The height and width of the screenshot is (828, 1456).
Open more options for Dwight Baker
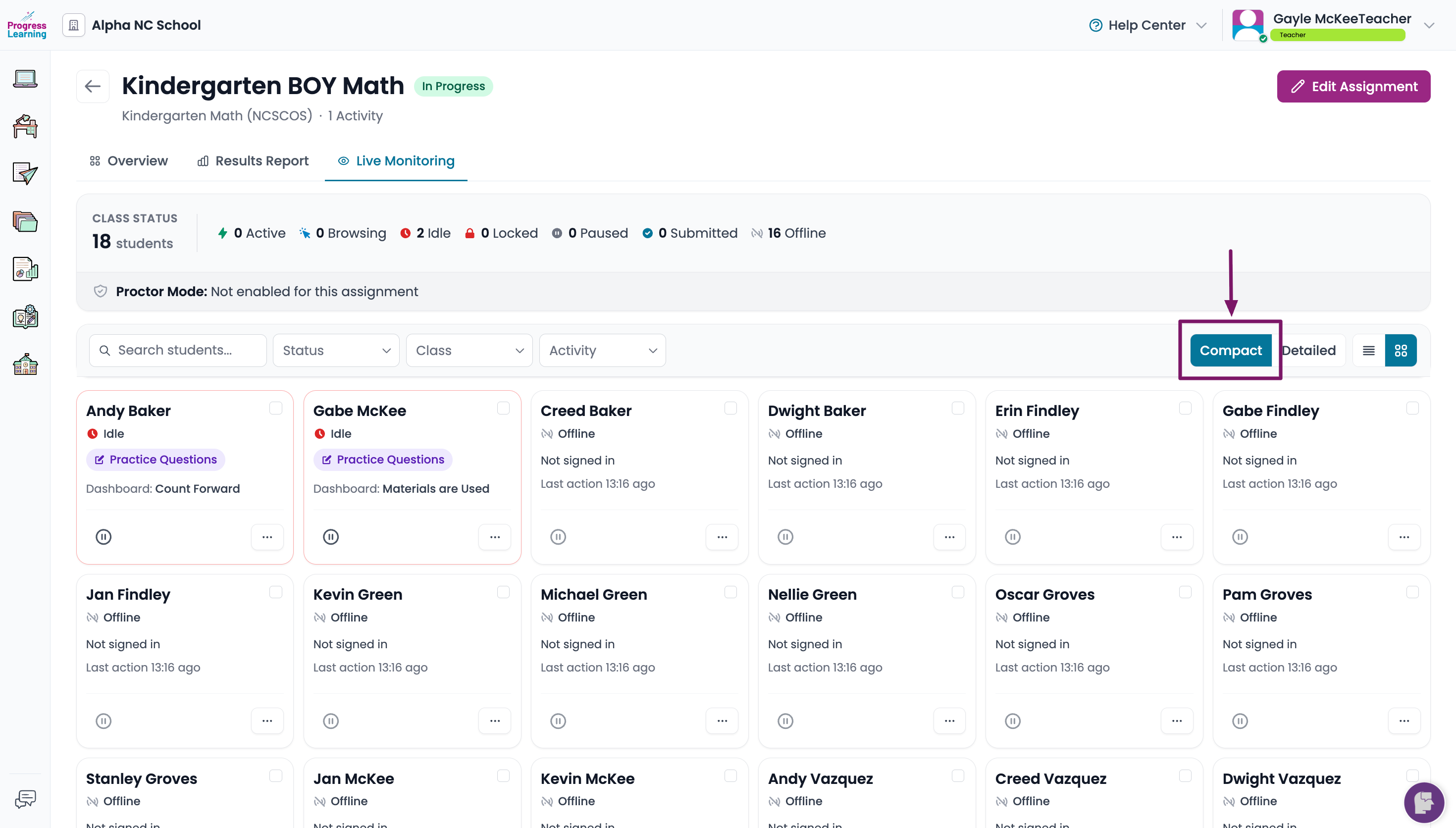(x=949, y=537)
